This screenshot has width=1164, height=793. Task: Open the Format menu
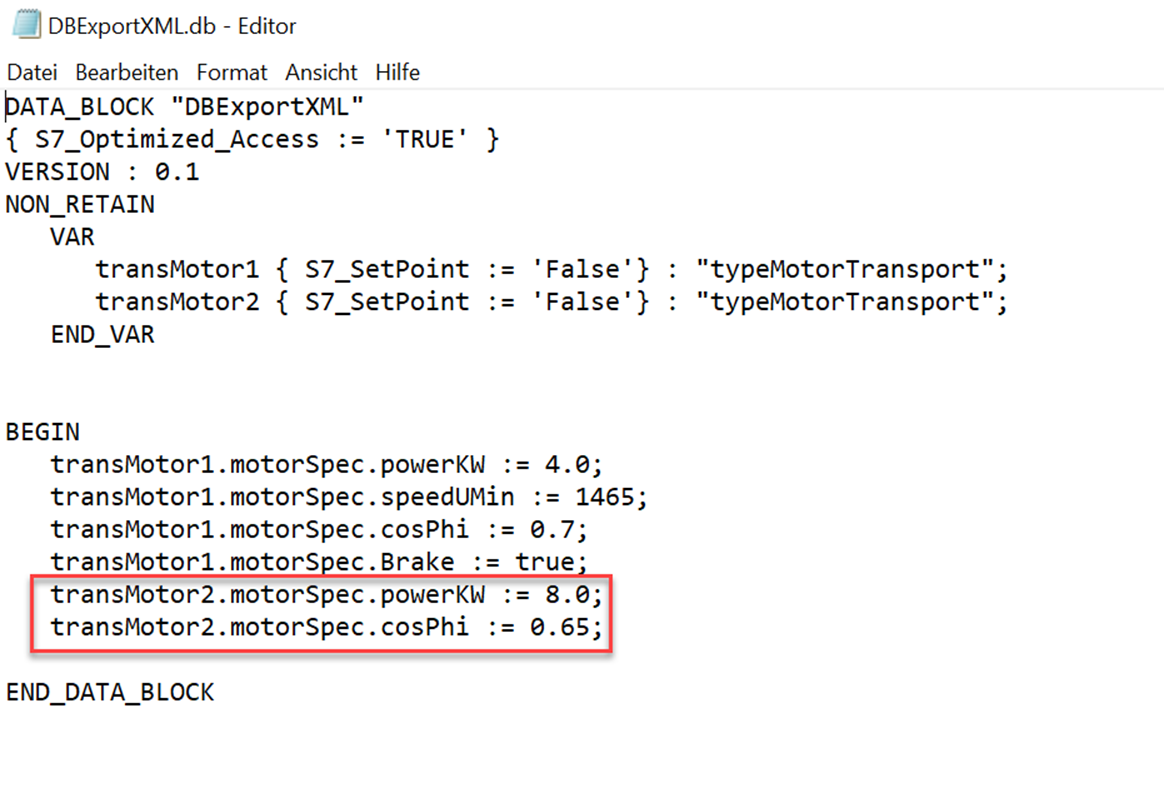pyautogui.click(x=232, y=73)
